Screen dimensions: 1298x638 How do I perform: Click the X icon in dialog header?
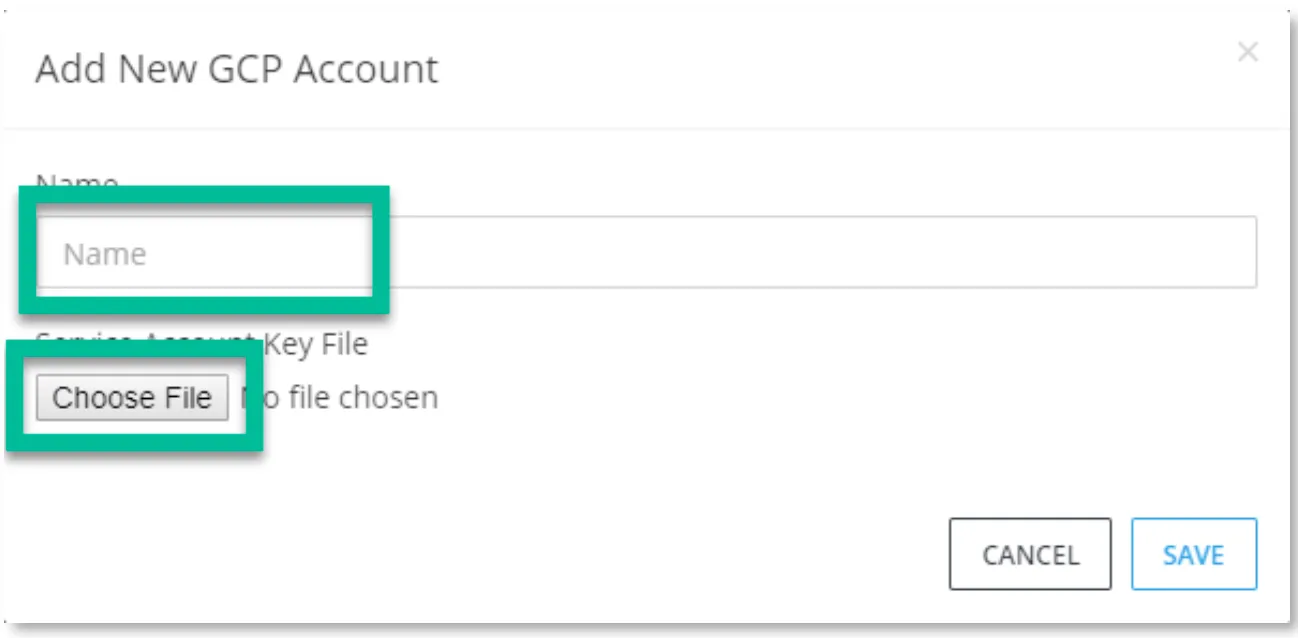pyautogui.click(x=1247, y=53)
